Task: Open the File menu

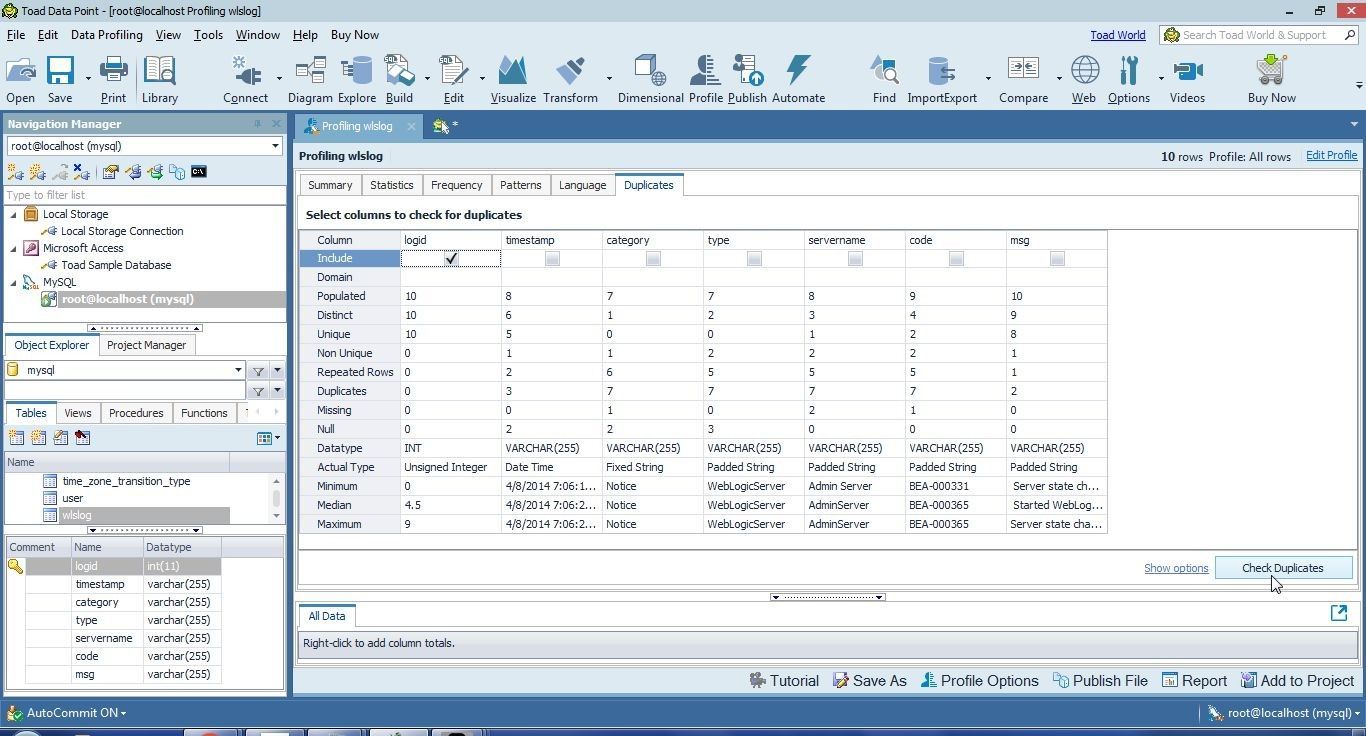Action: [x=16, y=35]
